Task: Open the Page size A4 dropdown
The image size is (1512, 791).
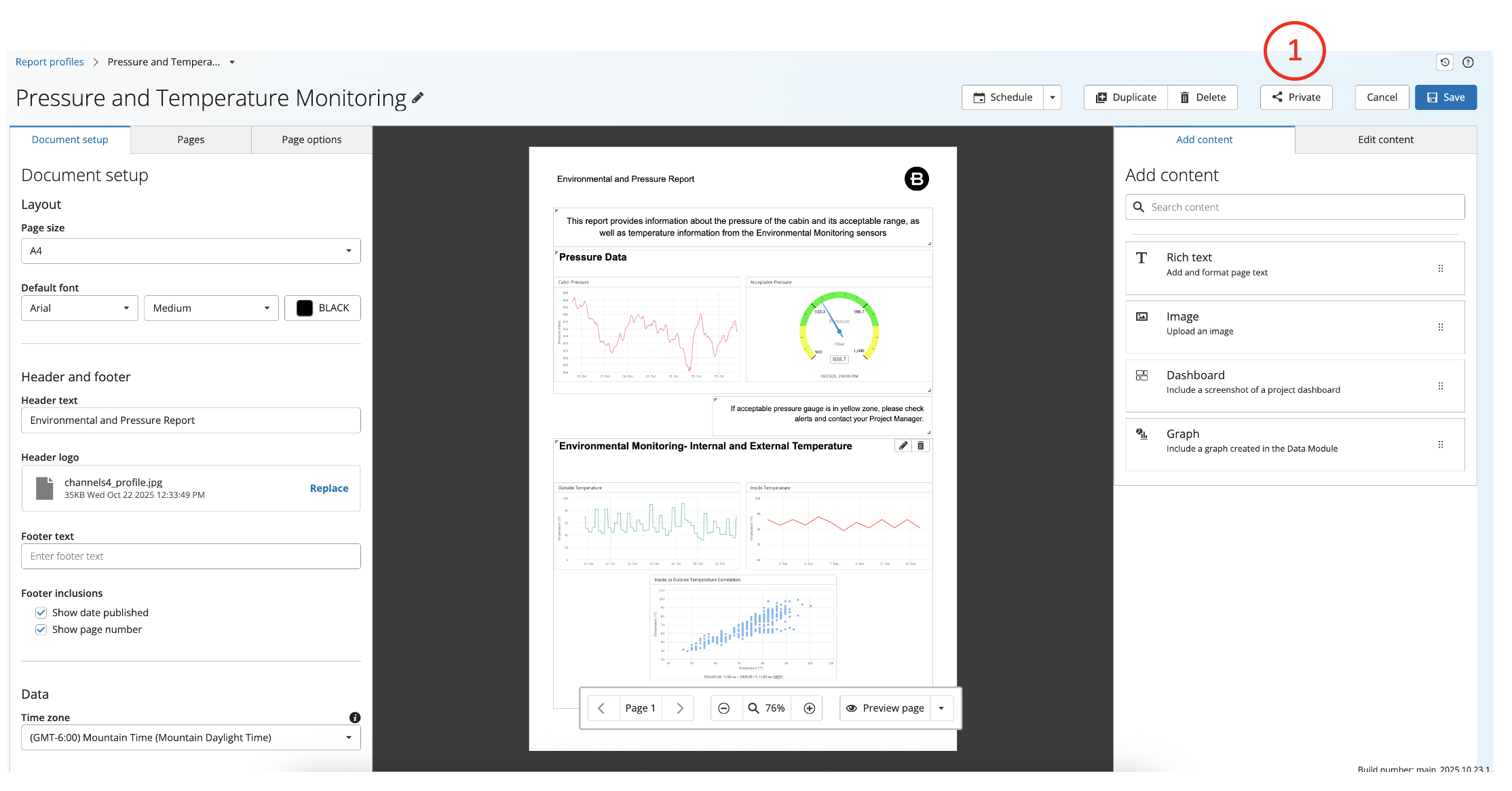Action: point(191,251)
